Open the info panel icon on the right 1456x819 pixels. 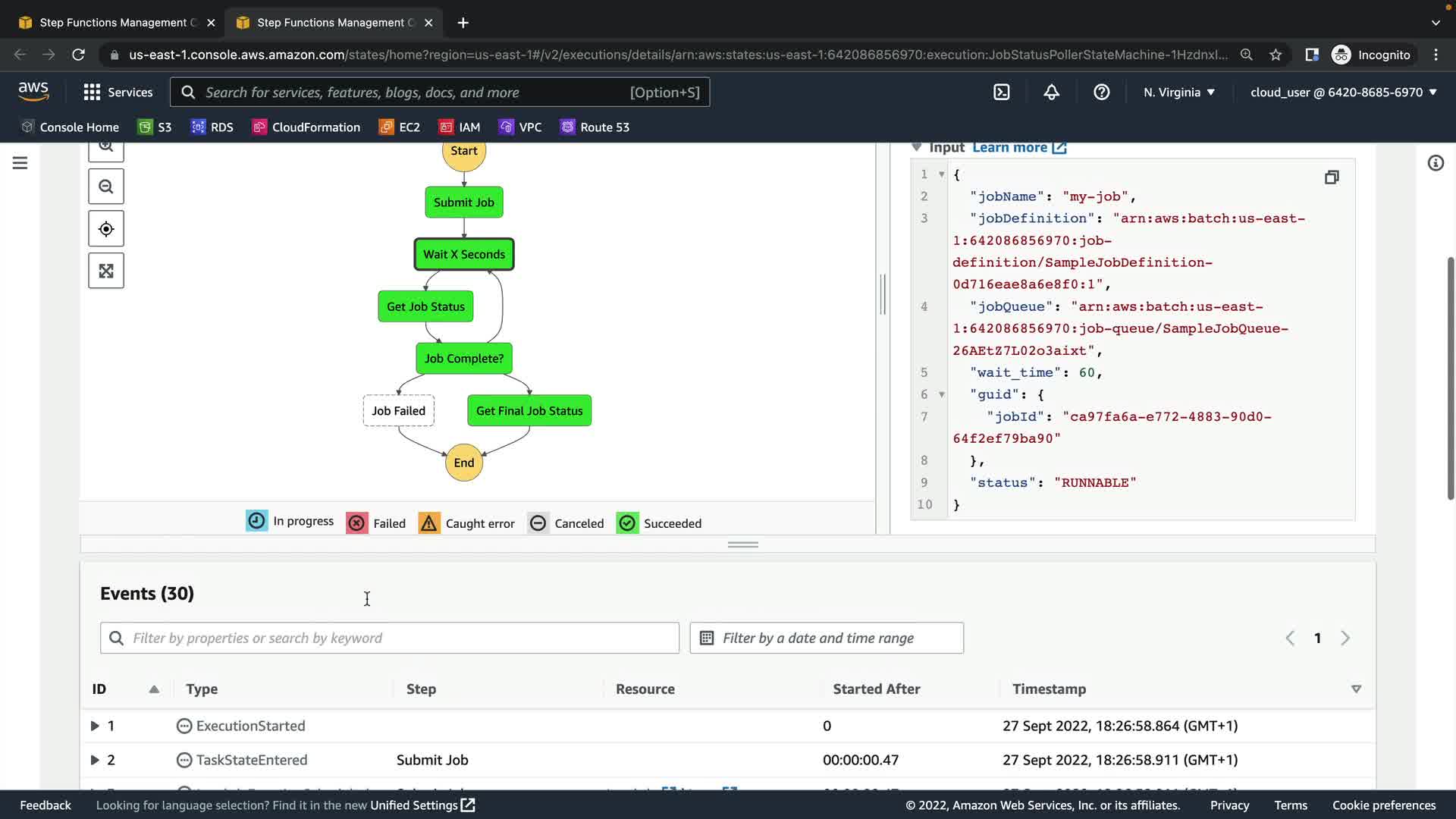[x=1436, y=163]
